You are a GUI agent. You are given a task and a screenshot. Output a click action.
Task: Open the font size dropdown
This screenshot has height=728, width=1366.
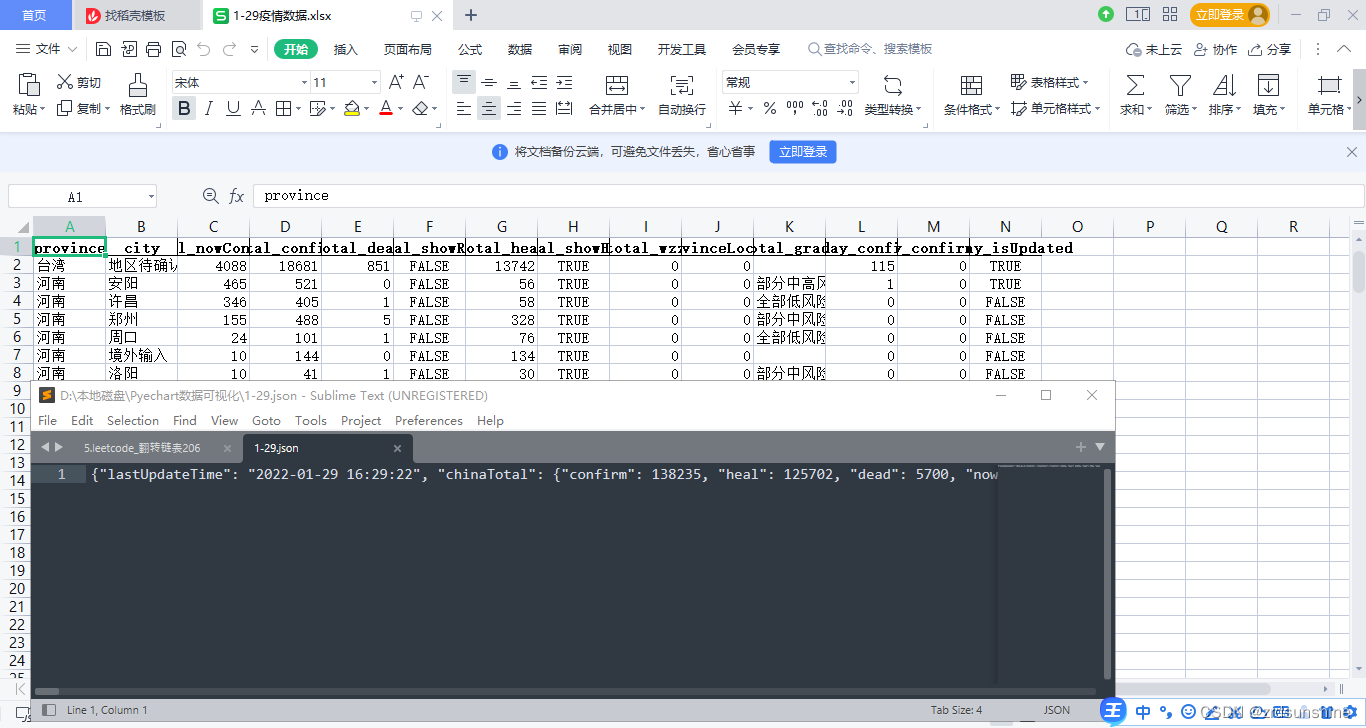[375, 82]
